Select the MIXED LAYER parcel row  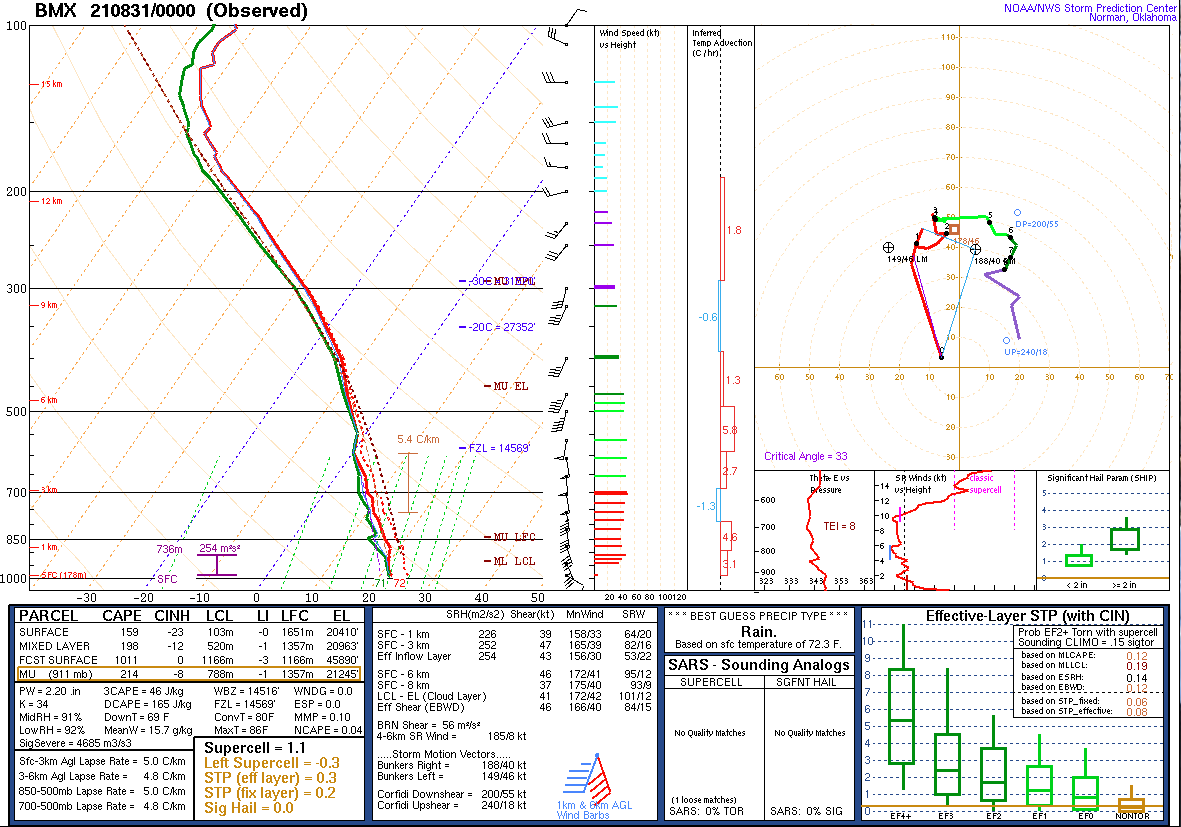tap(188, 646)
